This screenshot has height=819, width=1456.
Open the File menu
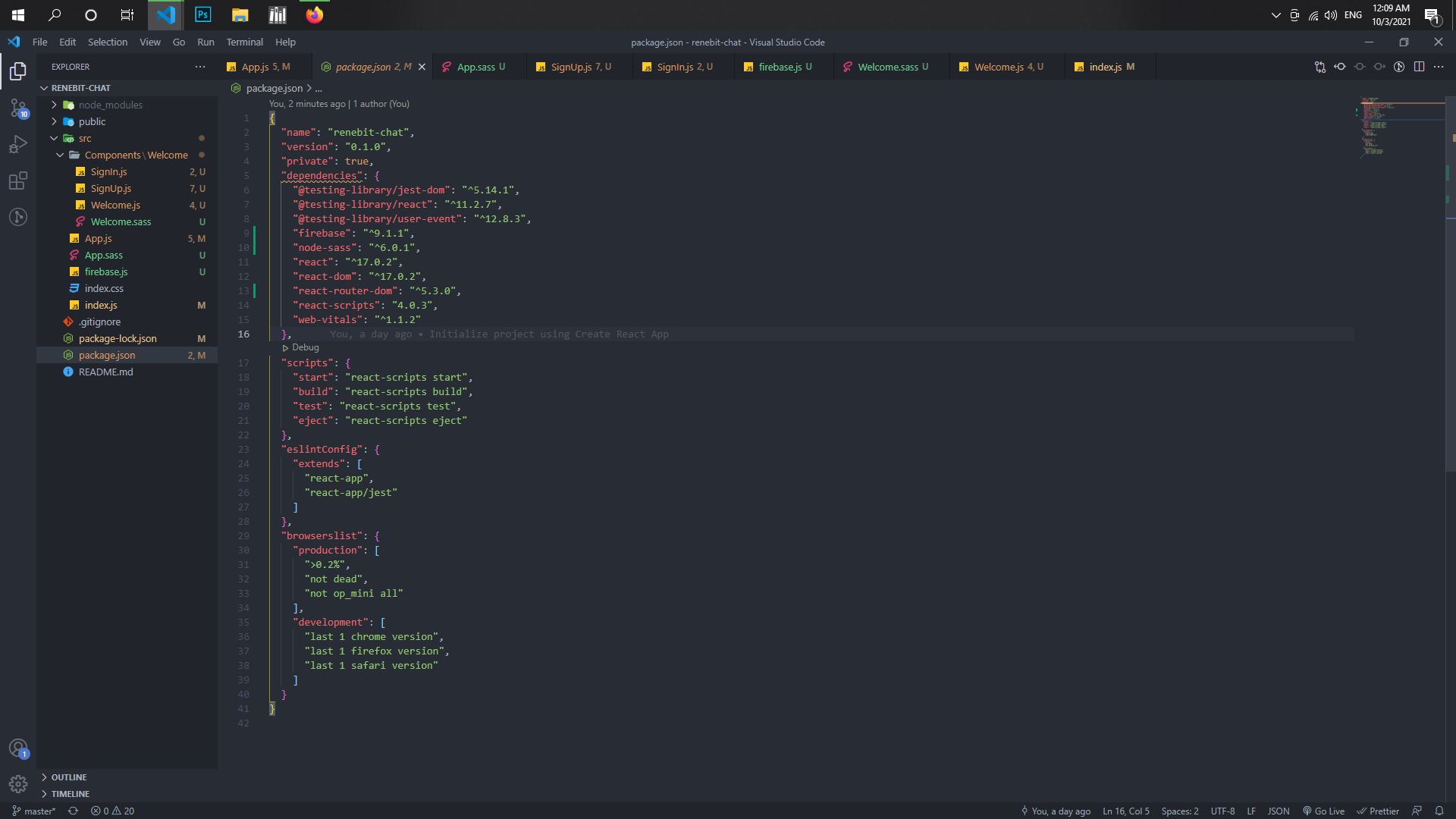(40, 42)
